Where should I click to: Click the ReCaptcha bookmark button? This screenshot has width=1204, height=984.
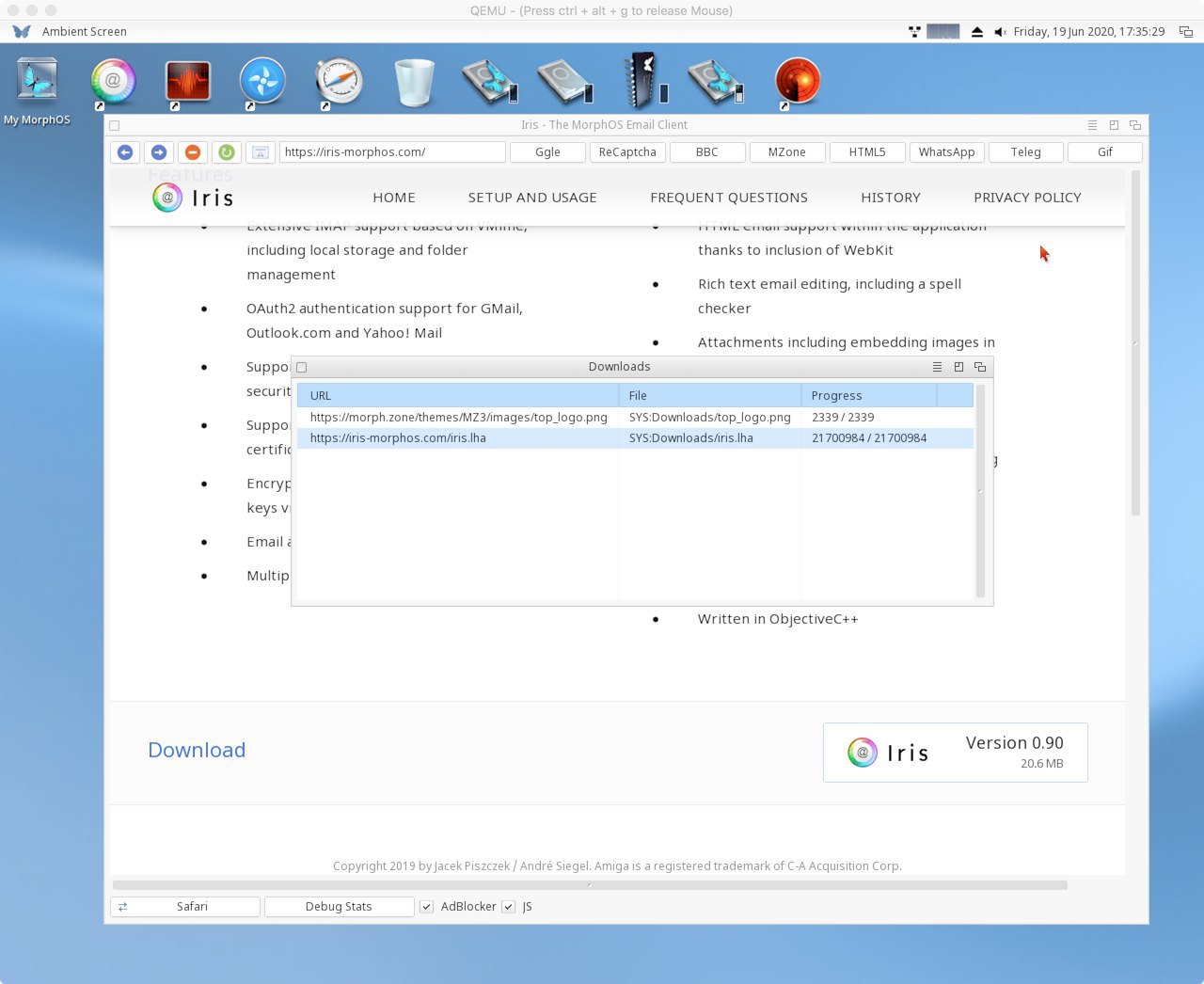pos(627,152)
